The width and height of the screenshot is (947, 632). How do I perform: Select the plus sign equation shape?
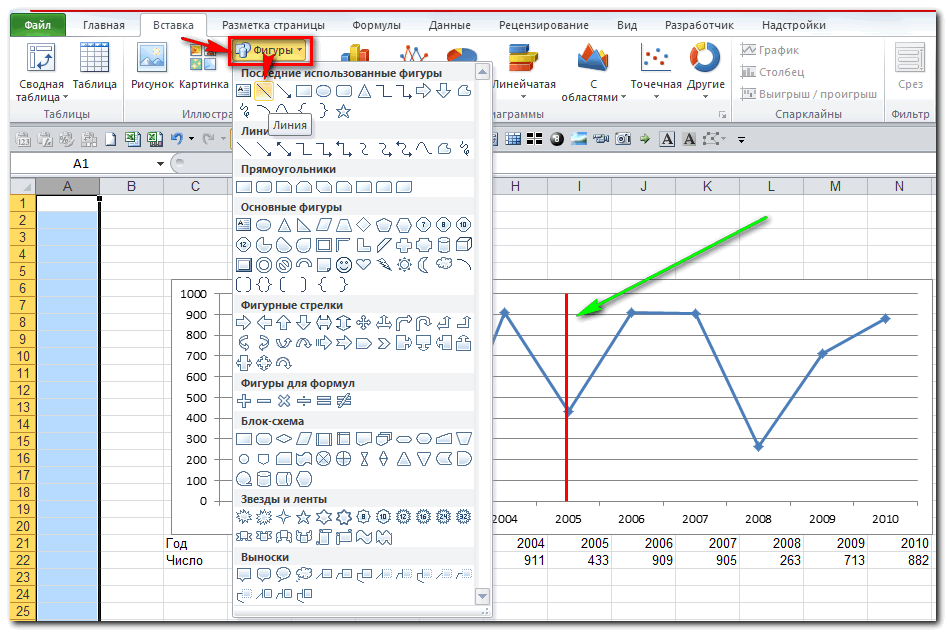[243, 401]
